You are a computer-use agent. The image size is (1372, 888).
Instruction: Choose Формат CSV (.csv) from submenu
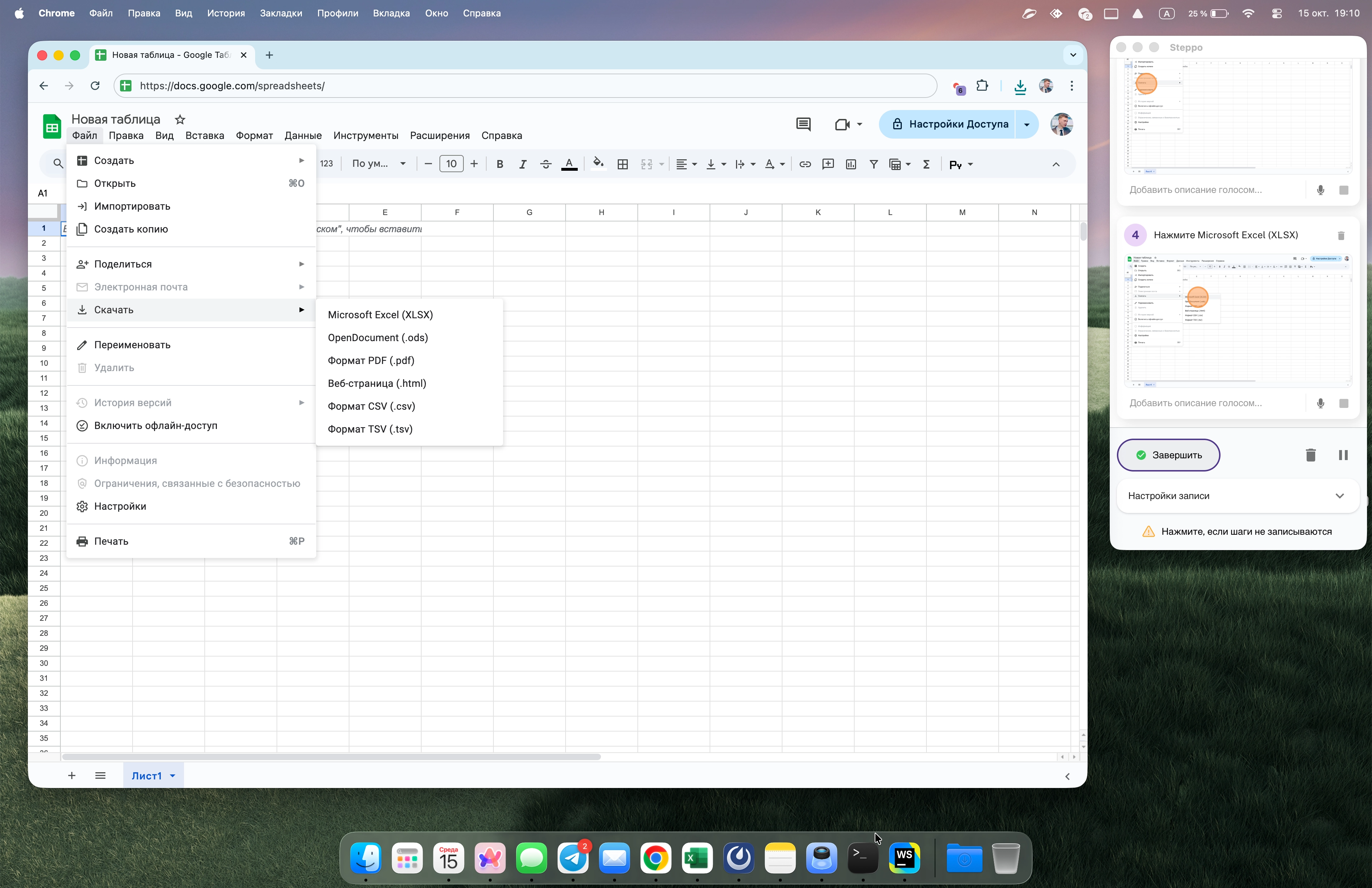point(371,406)
